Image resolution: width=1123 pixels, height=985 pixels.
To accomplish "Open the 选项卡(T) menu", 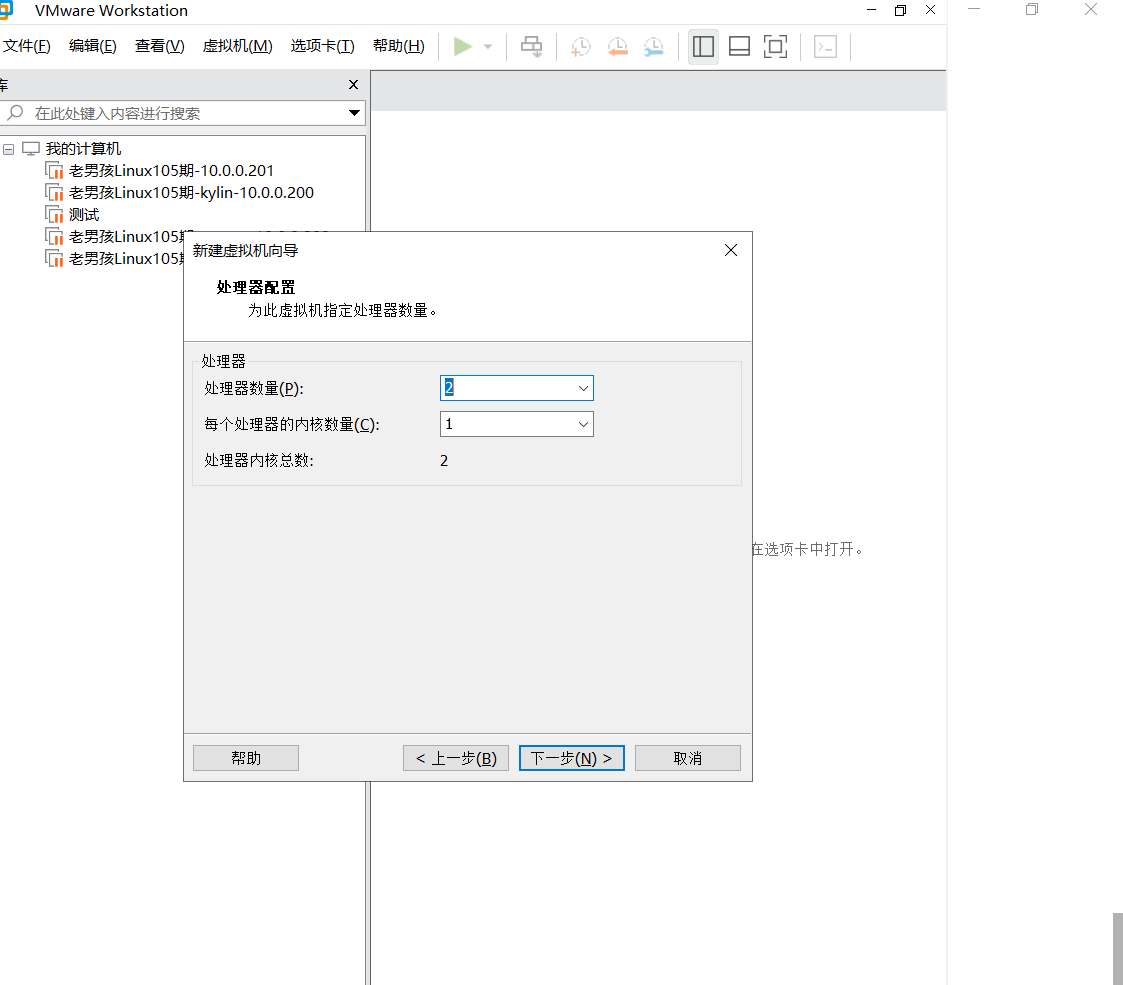I will click(322, 47).
